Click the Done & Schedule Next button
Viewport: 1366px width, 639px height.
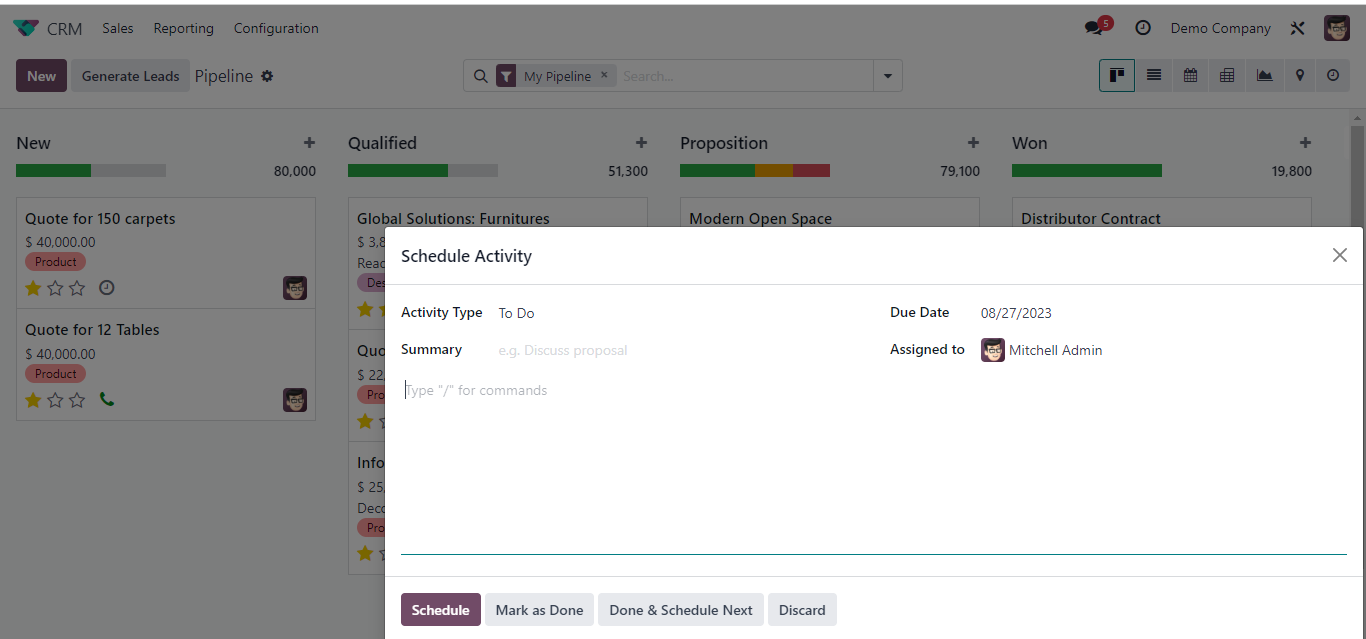[x=681, y=610]
